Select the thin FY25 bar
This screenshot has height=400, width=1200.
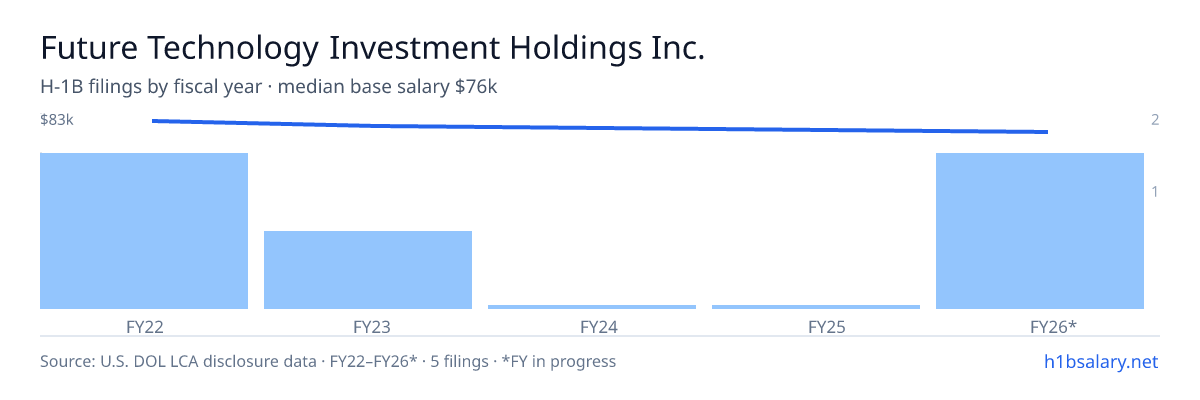[x=816, y=307]
